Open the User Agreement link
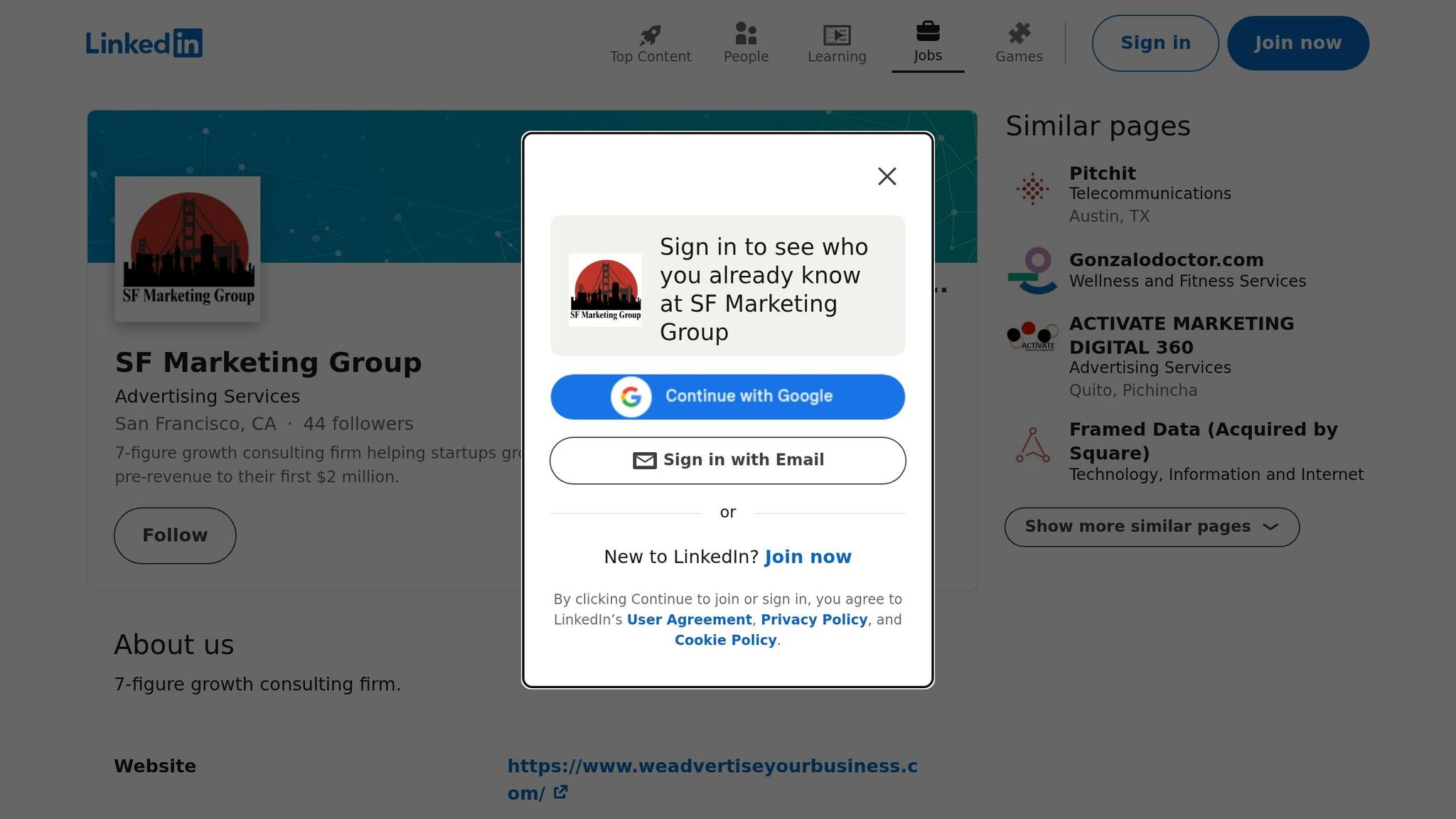Screen dimensions: 1456x819 [x=689, y=620]
